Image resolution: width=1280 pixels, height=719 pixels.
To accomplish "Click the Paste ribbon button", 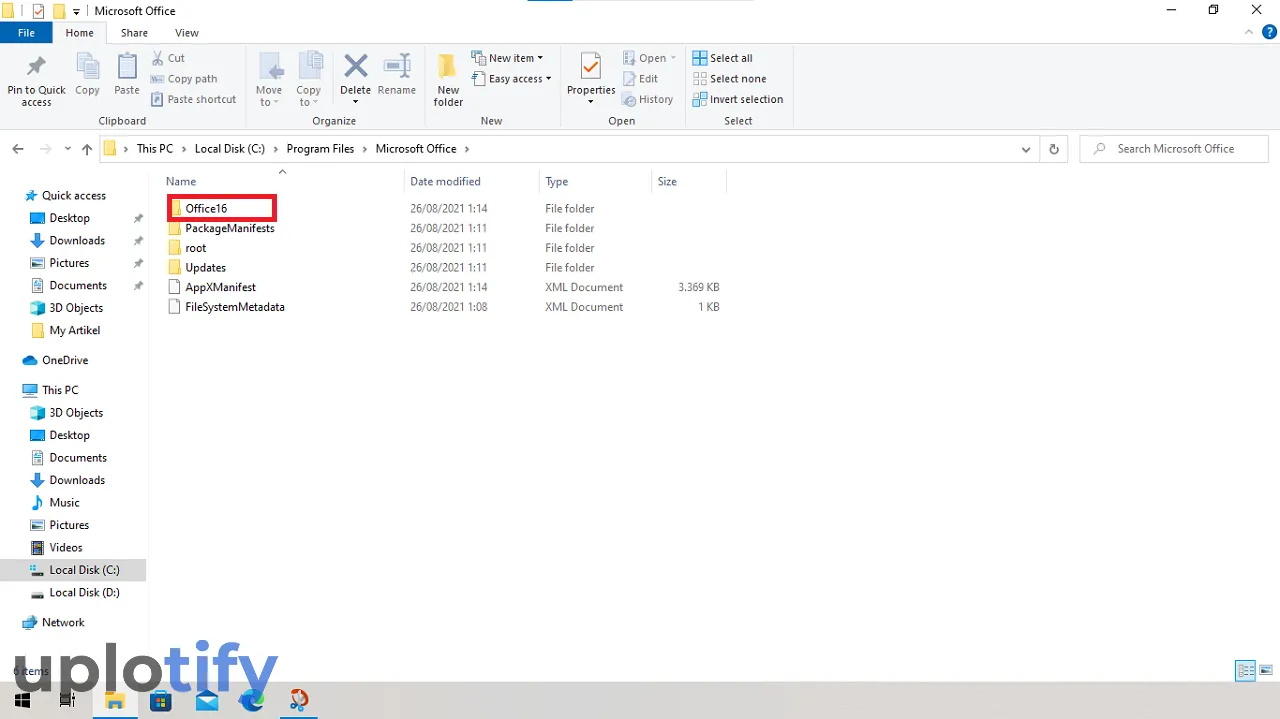I will point(127,75).
